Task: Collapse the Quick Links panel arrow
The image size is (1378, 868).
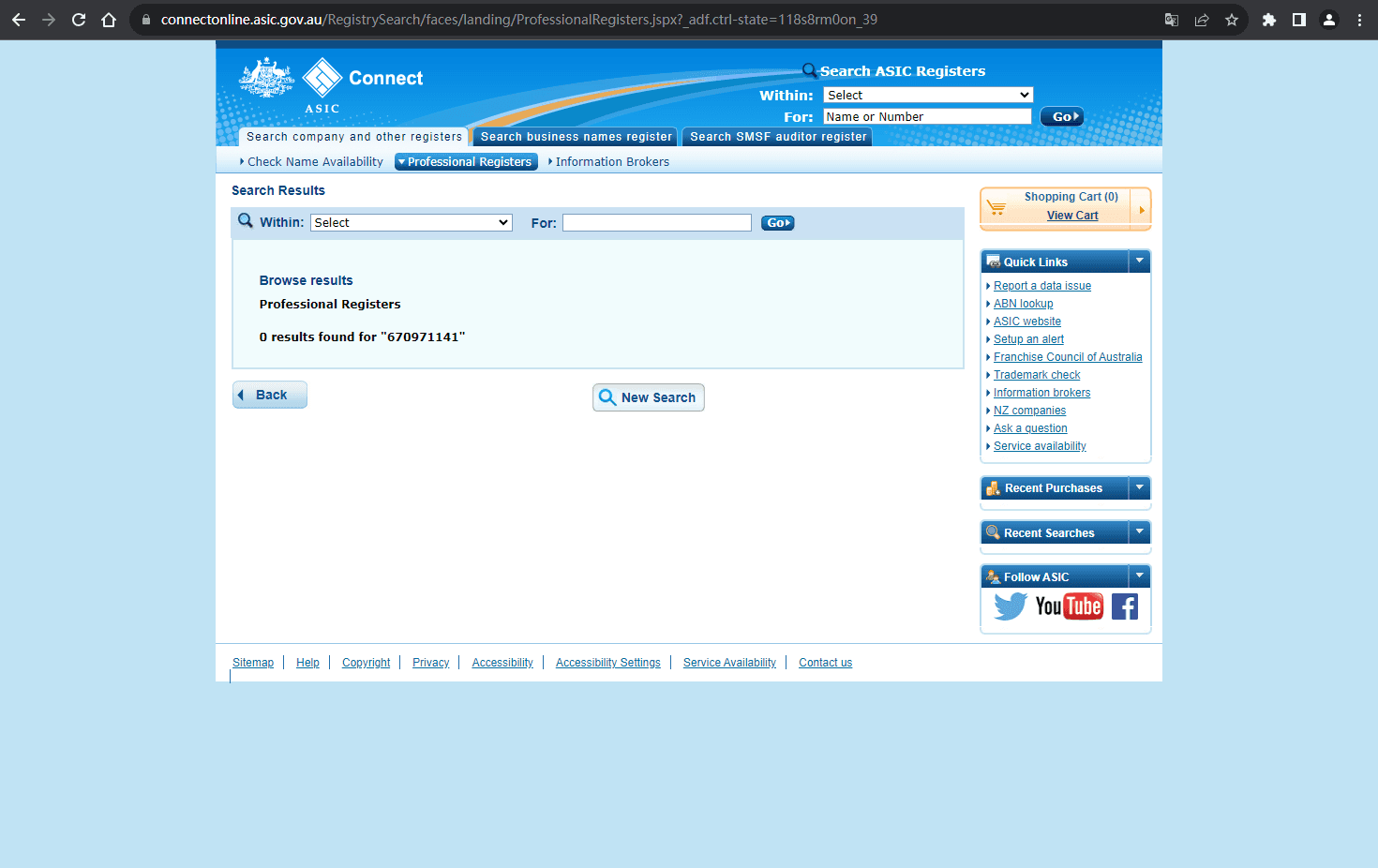Action: [1140, 262]
